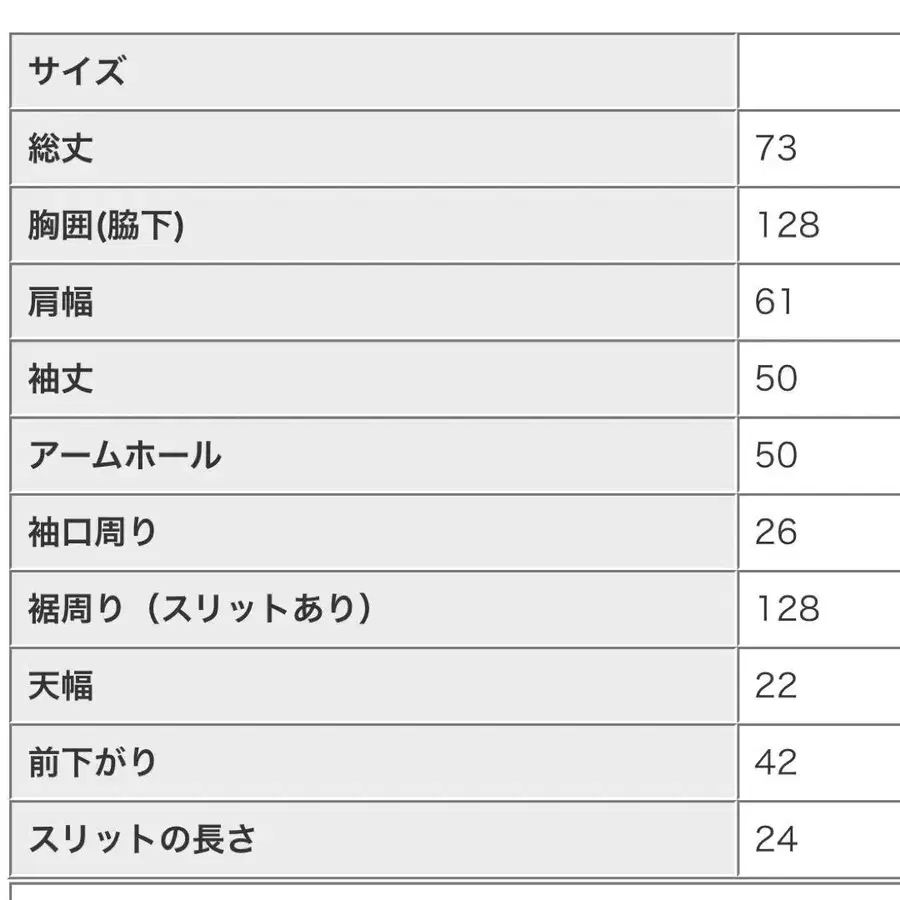Image resolution: width=900 pixels, height=900 pixels.
Task: Click the 裾周り value 128
Action: pos(787,609)
